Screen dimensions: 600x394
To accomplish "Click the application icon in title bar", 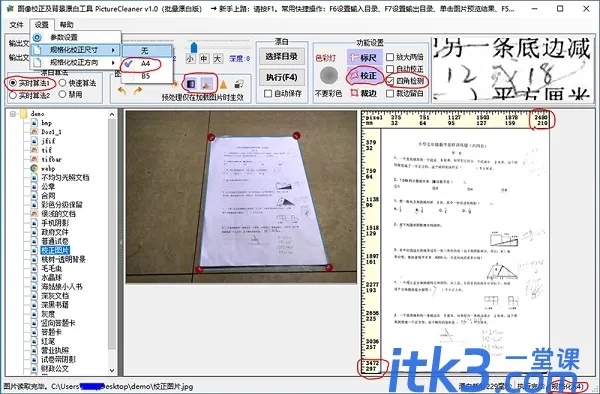I will pos(10,8).
